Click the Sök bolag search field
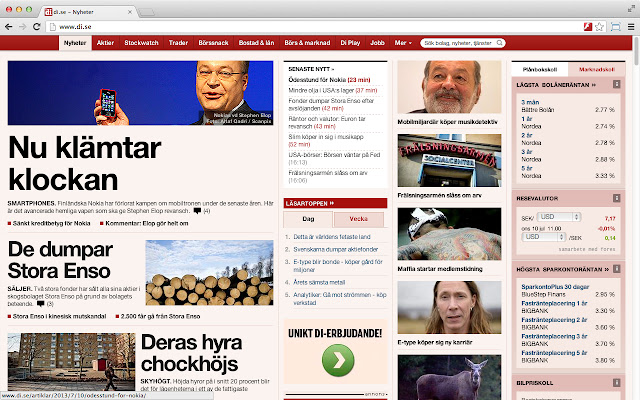 (x=458, y=43)
